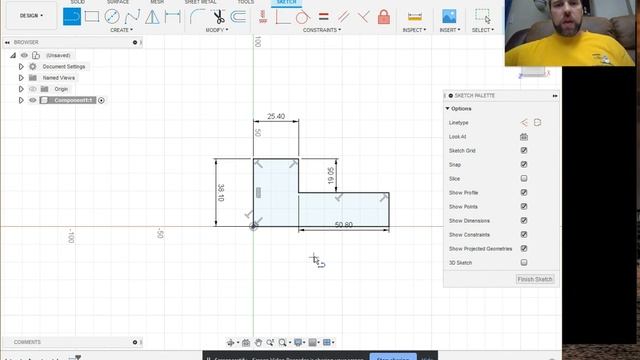Activate Component1:1 radio button
This screenshot has height=360, width=640.
101,100
